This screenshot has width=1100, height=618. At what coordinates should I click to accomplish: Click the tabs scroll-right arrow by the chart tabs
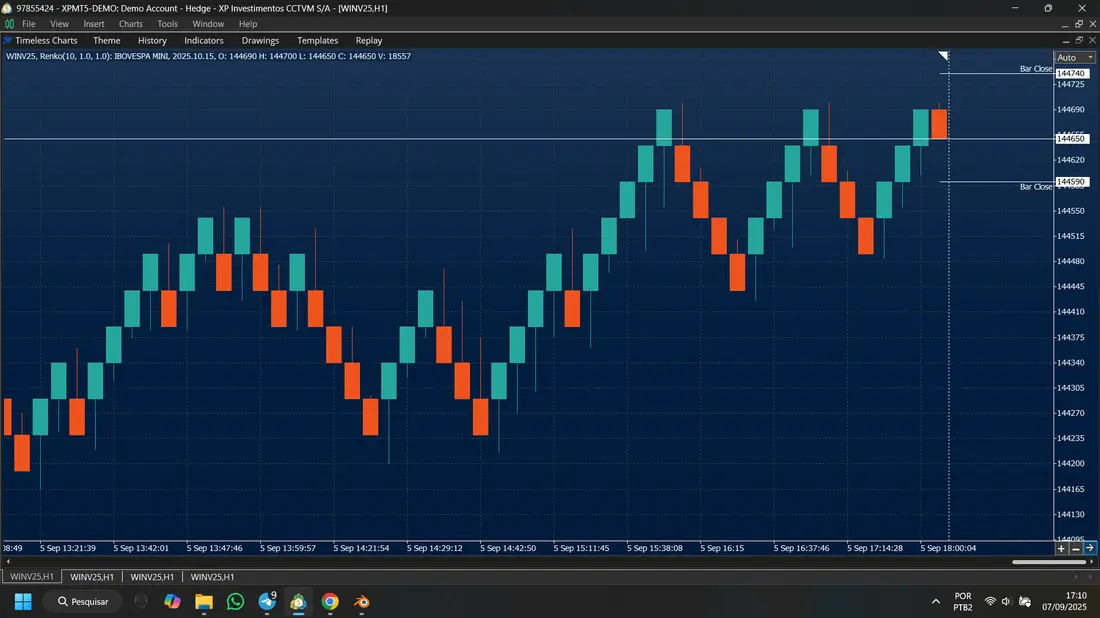click(1091, 577)
